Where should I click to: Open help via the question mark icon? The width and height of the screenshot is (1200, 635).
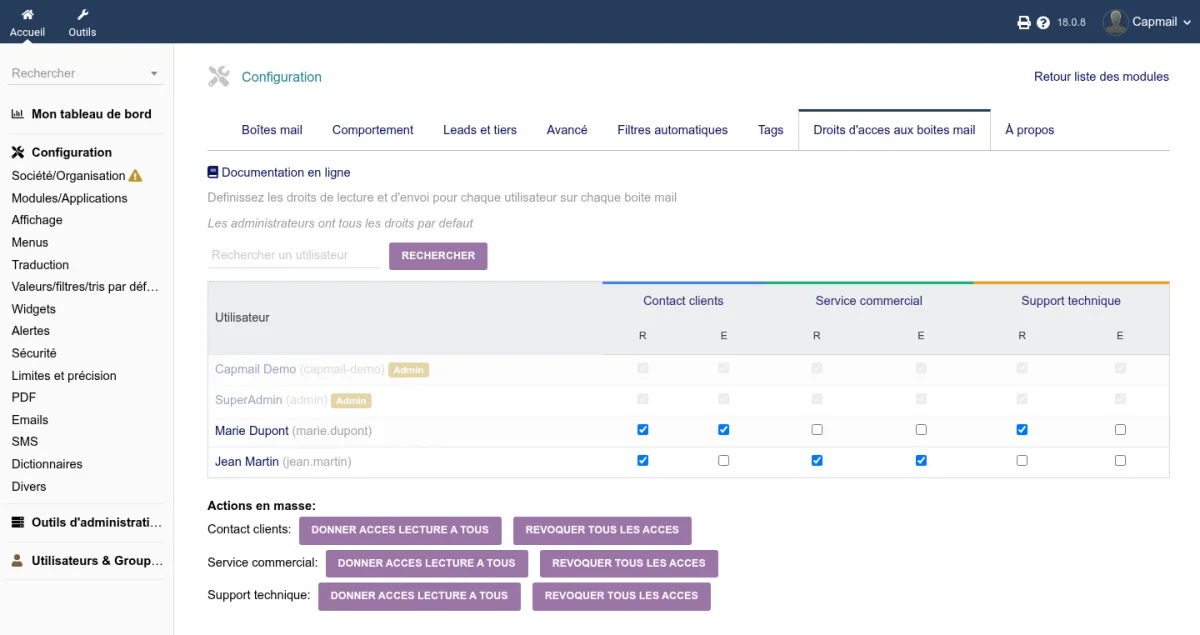tap(1043, 22)
